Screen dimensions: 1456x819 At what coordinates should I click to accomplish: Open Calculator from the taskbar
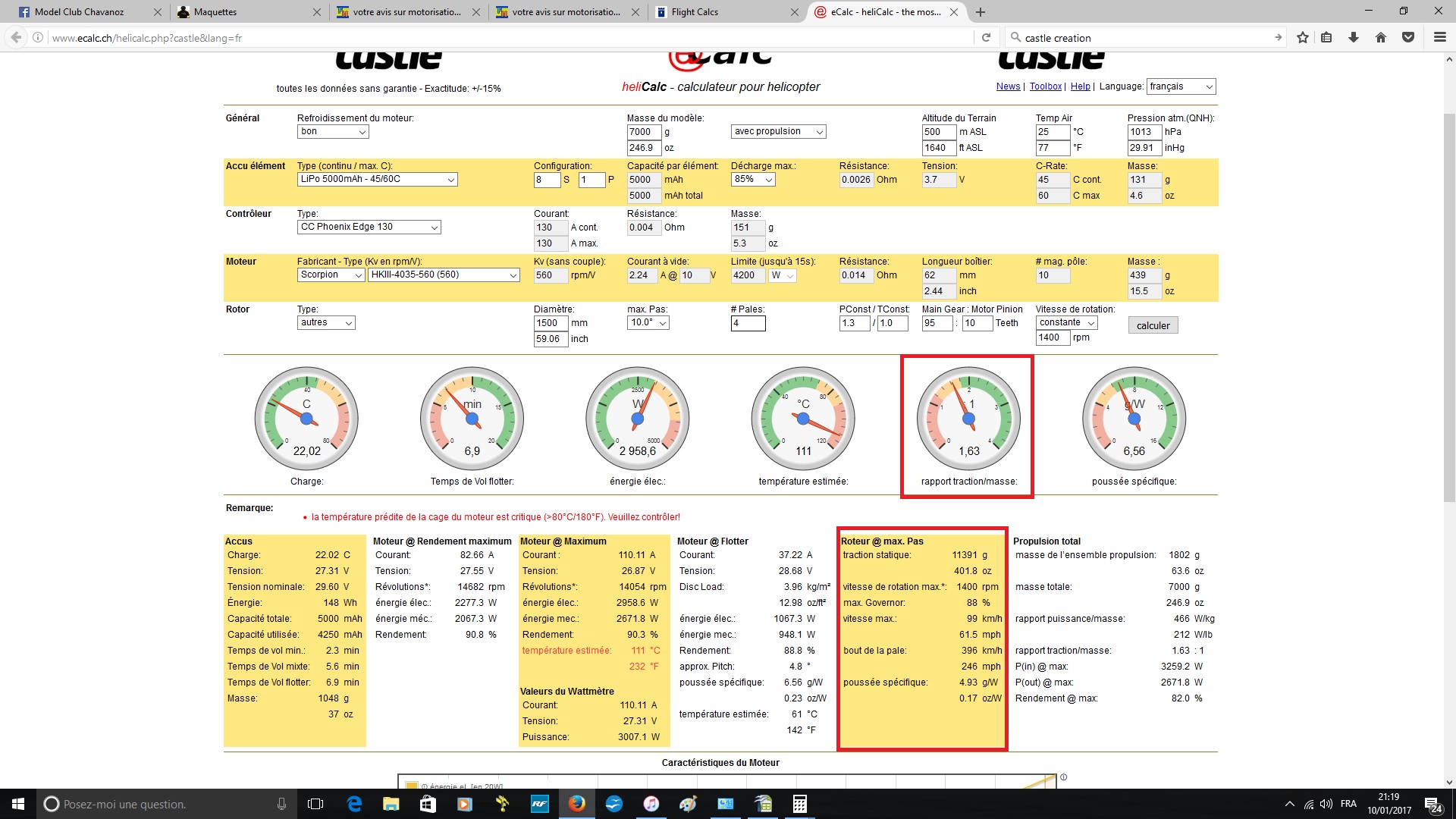[x=800, y=804]
